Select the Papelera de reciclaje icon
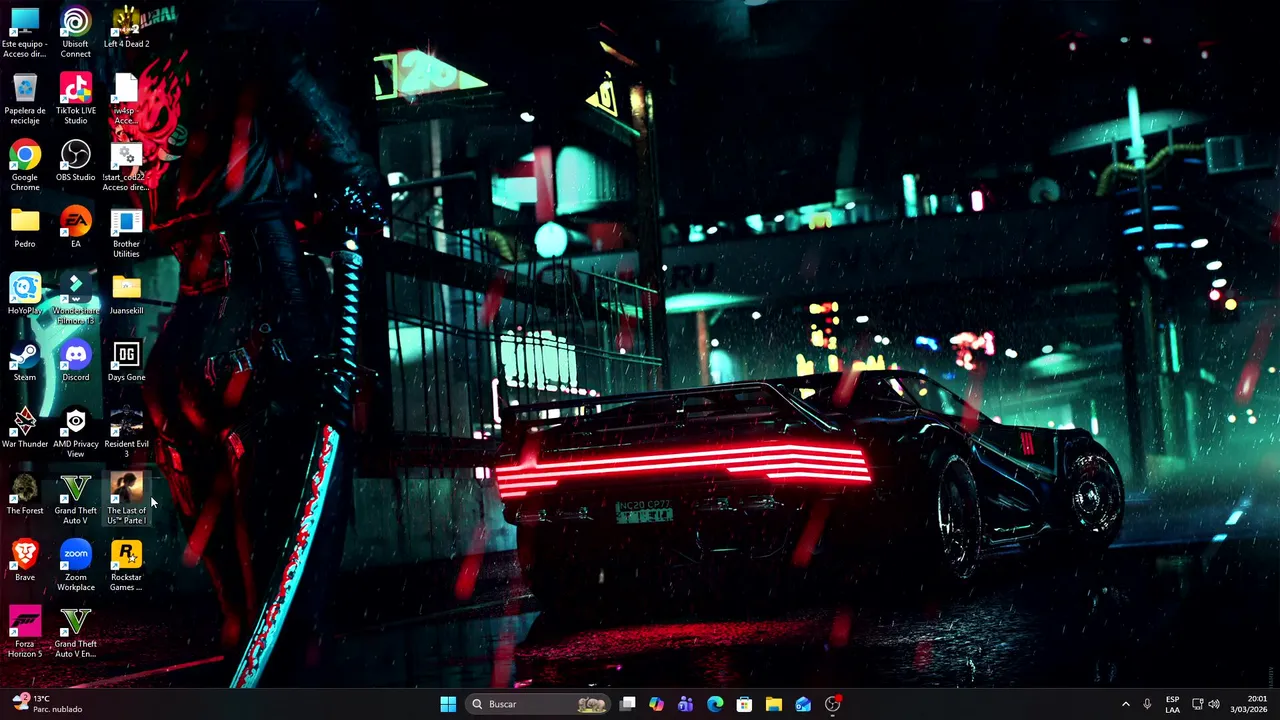Viewport: 1280px width, 720px height. (25, 98)
